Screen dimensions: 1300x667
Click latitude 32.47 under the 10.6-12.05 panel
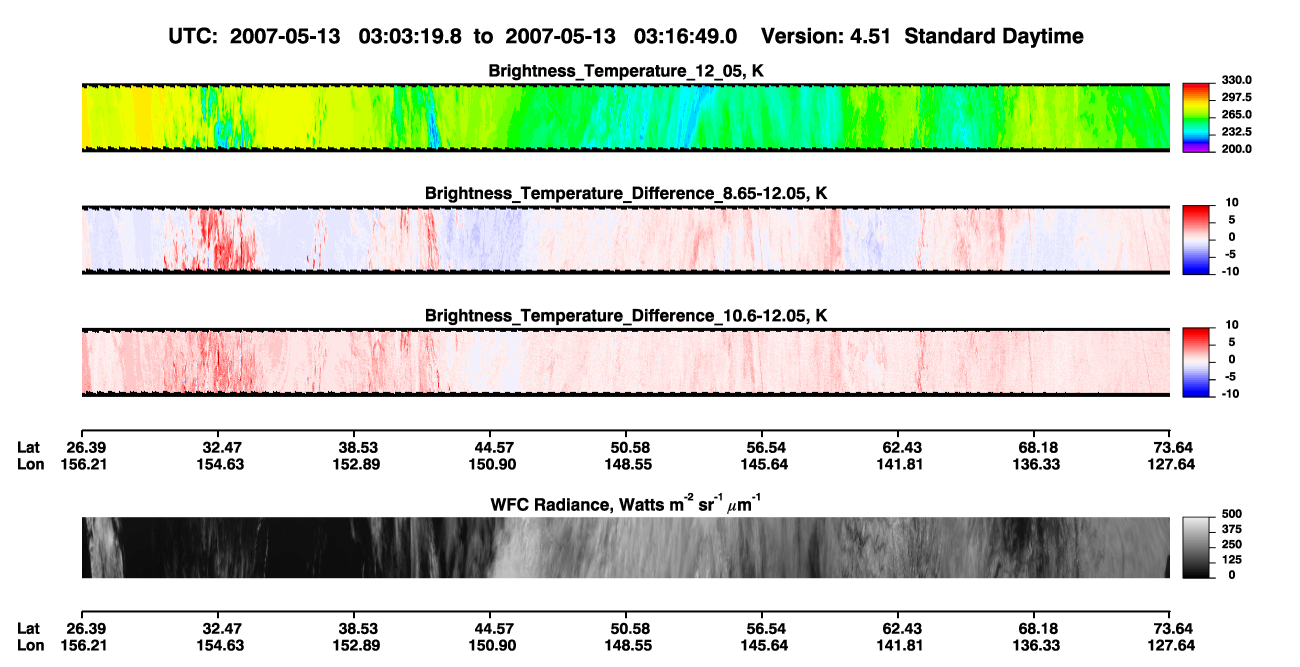[x=217, y=447]
